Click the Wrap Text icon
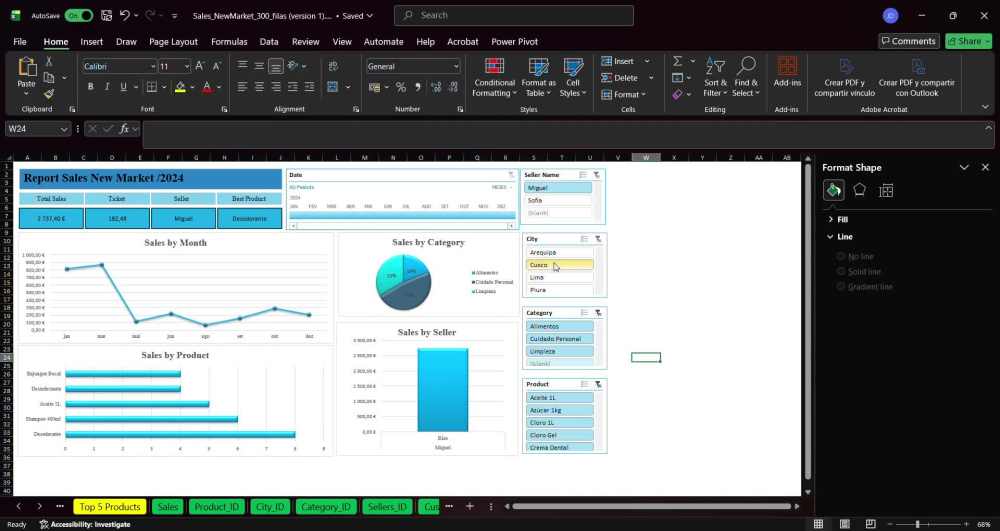The height and width of the screenshot is (531, 1000). (x=333, y=66)
